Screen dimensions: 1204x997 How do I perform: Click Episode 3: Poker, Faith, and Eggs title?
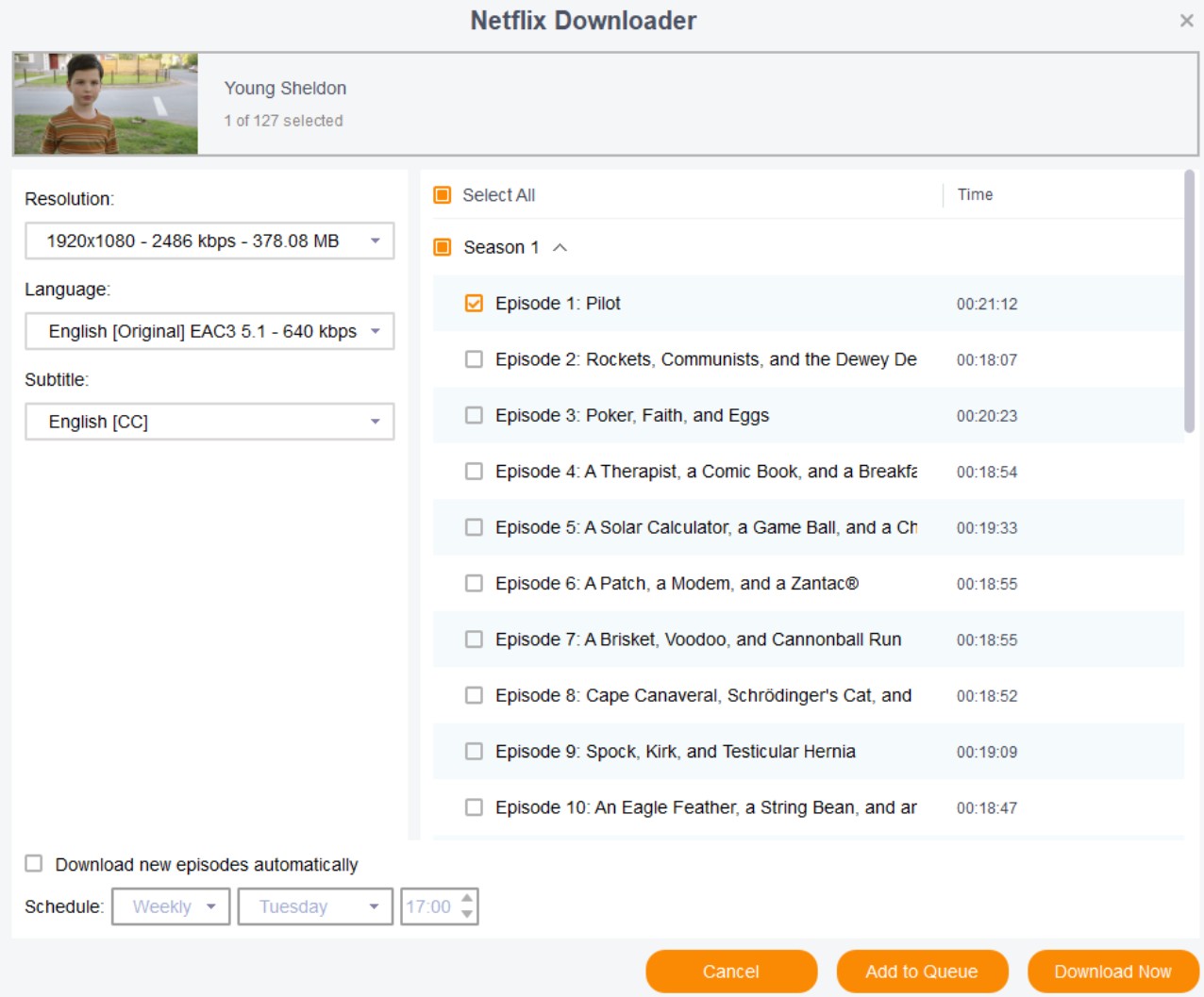pos(632,415)
